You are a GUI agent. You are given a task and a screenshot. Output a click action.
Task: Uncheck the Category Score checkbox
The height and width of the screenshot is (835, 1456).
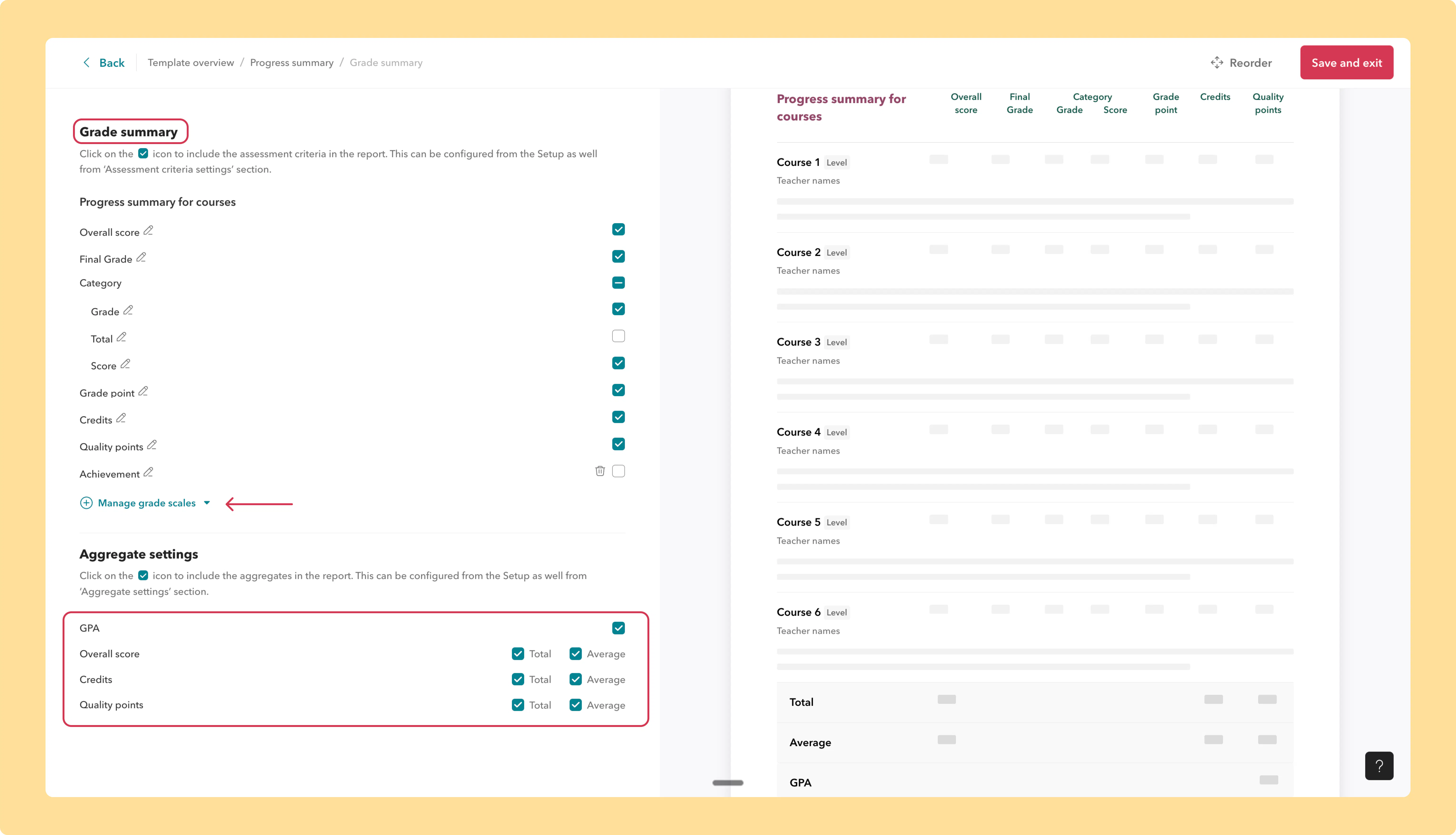coord(618,363)
